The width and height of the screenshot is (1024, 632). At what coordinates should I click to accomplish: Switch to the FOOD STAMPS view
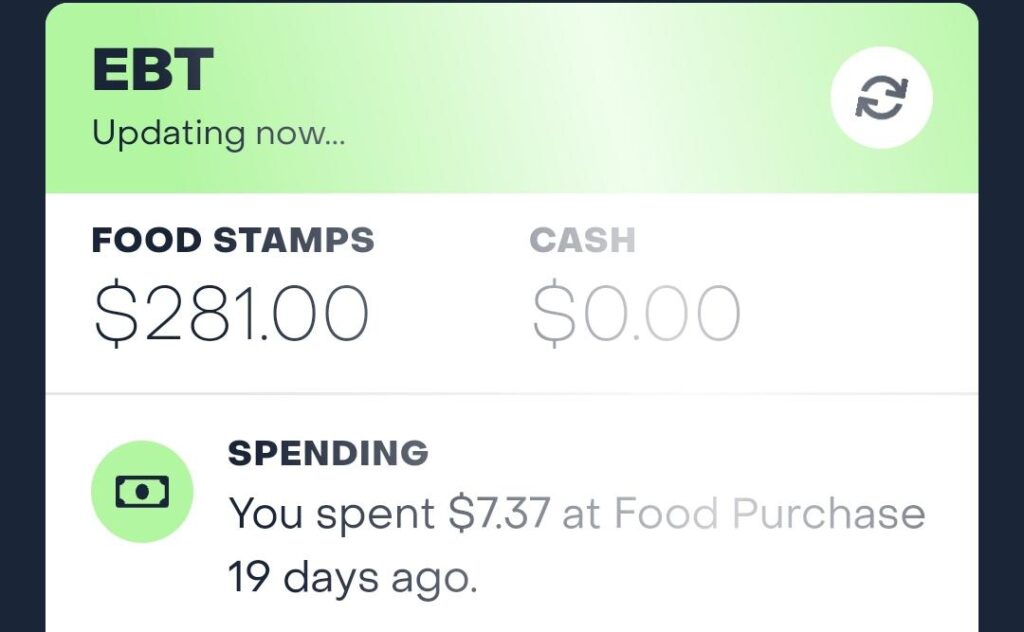pos(232,240)
